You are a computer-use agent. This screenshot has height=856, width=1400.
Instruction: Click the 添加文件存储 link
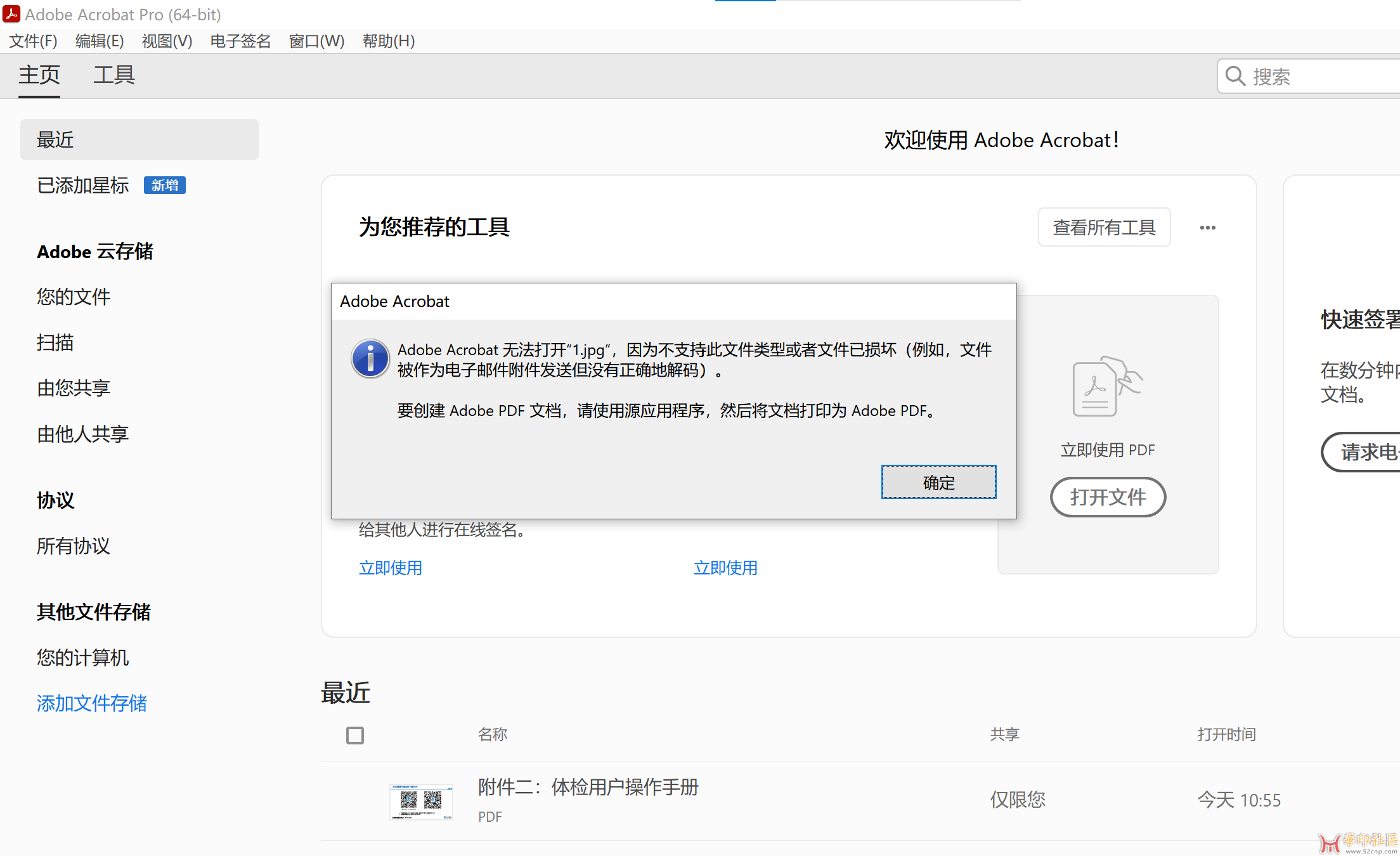point(92,703)
